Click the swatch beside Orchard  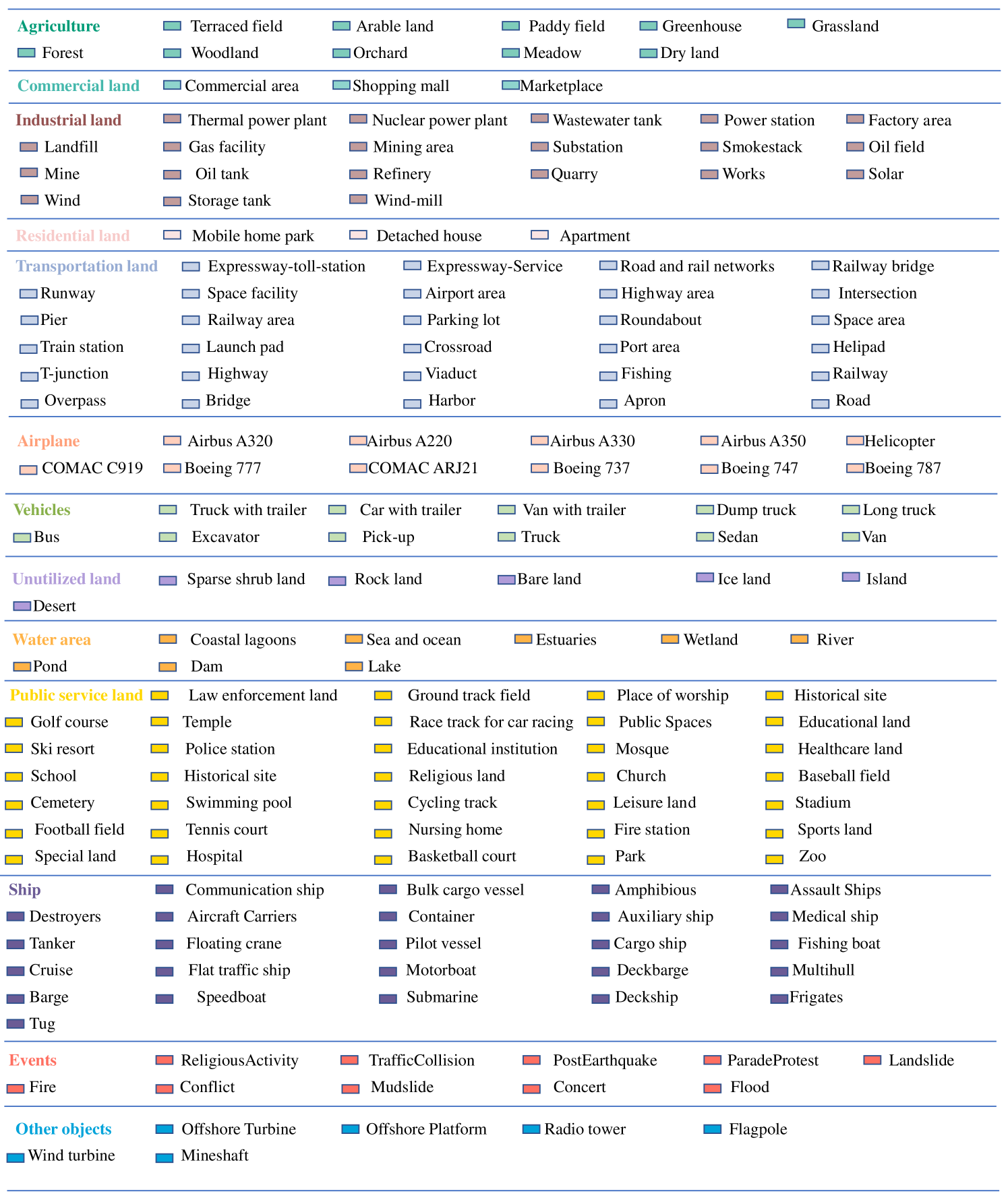(x=341, y=53)
